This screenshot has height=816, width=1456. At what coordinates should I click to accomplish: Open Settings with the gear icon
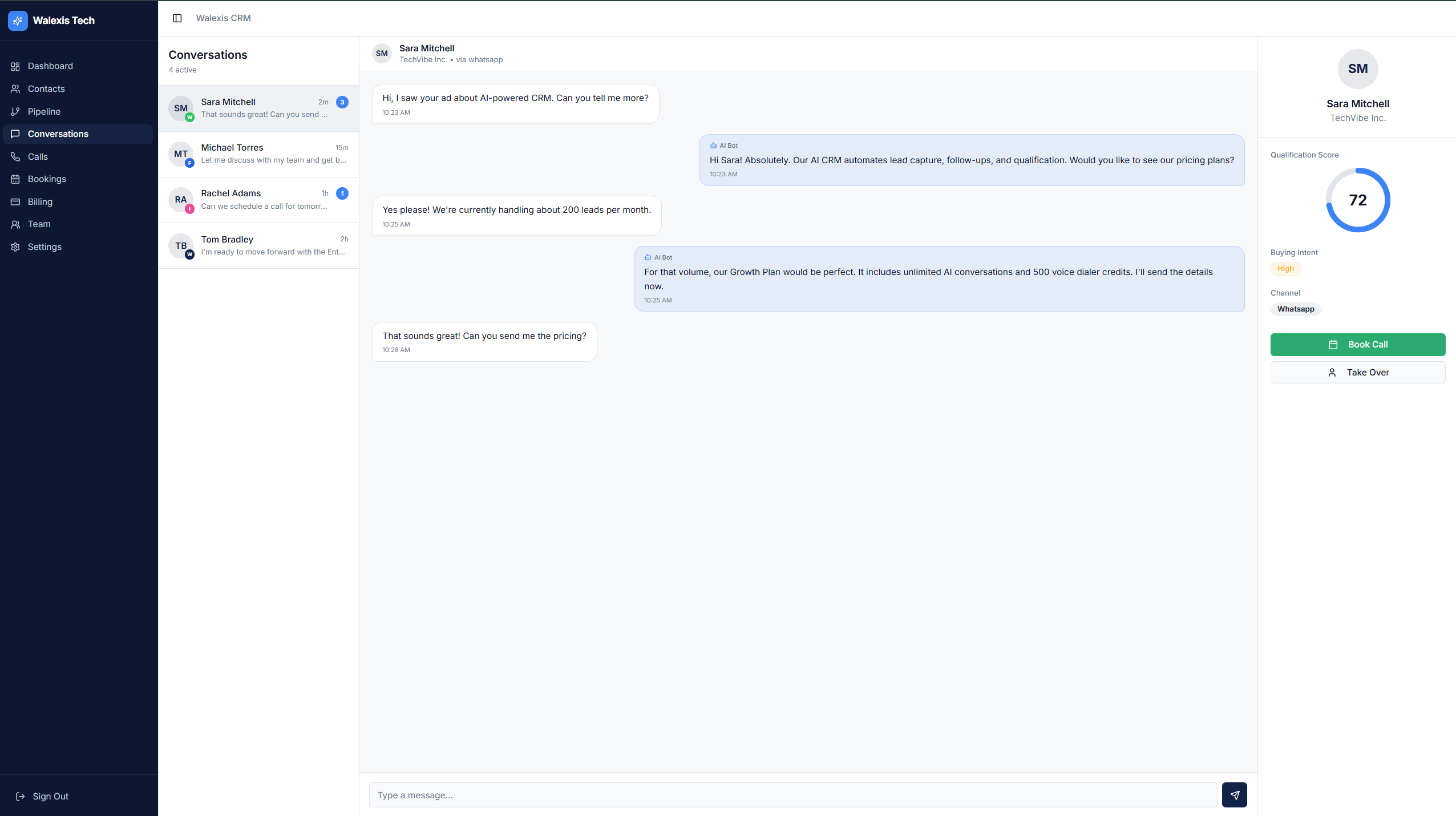15,247
